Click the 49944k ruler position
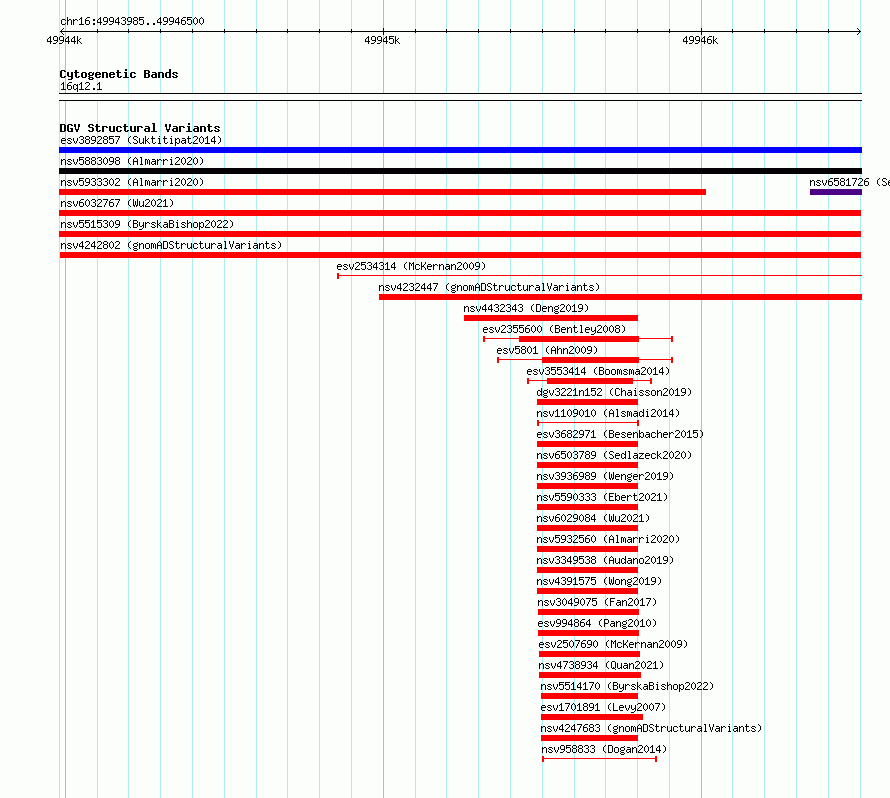 pos(64,40)
